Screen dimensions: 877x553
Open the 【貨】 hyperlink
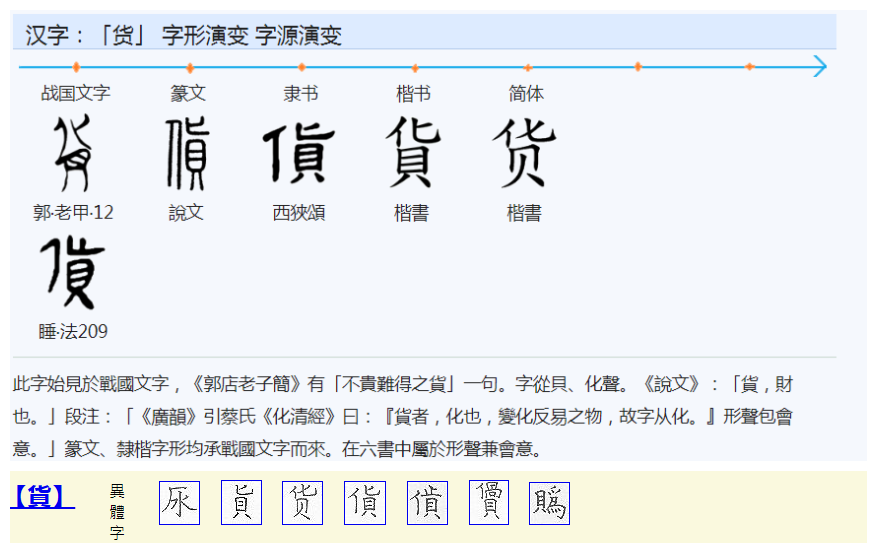coord(43,497)
